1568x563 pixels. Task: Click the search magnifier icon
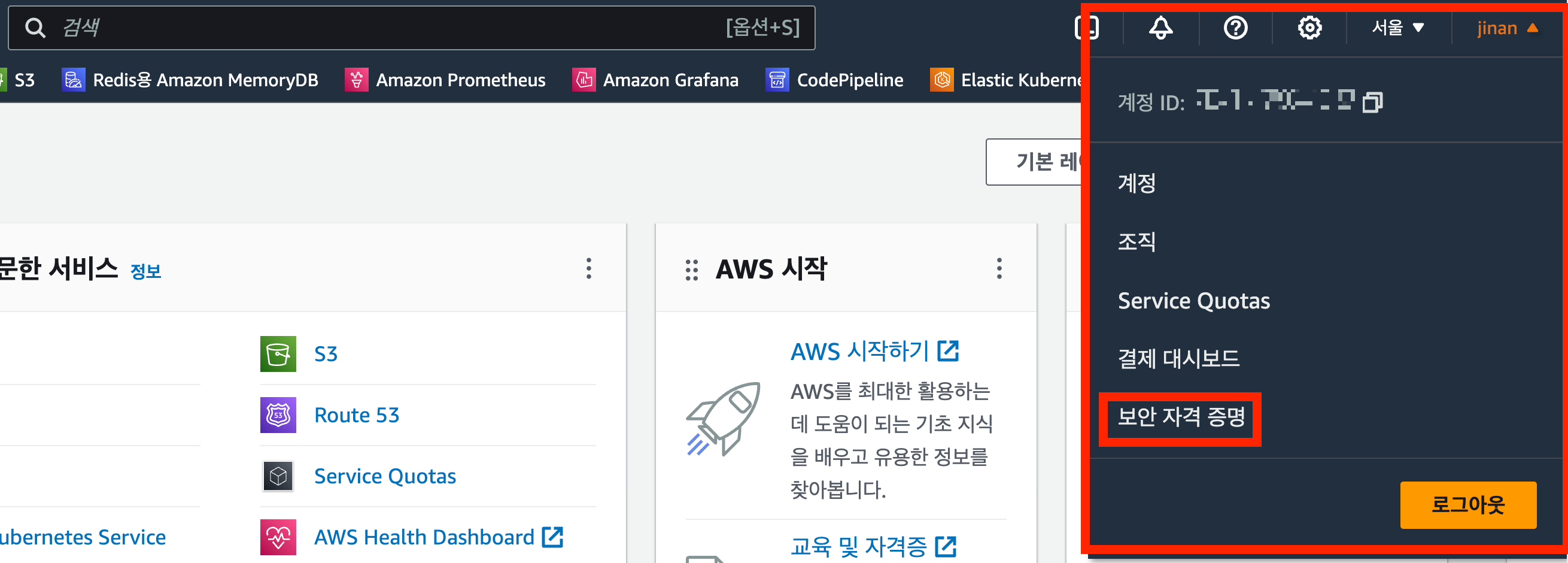tap(35, 28)
